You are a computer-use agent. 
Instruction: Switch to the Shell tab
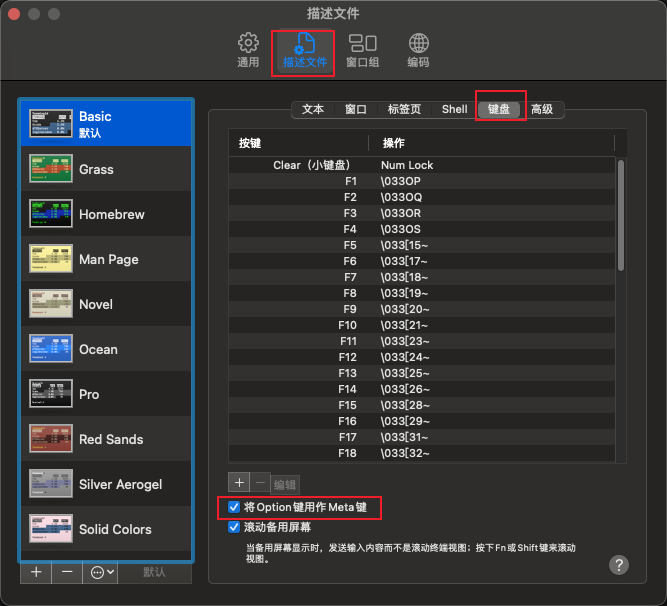point(454,110)
